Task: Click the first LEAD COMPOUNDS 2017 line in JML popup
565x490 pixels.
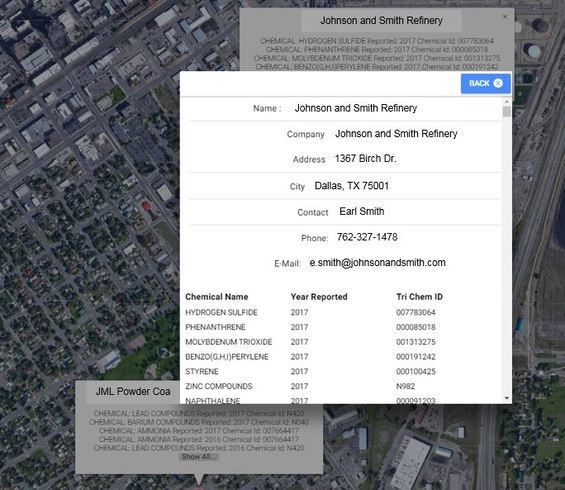Action: tap(199, 414)
